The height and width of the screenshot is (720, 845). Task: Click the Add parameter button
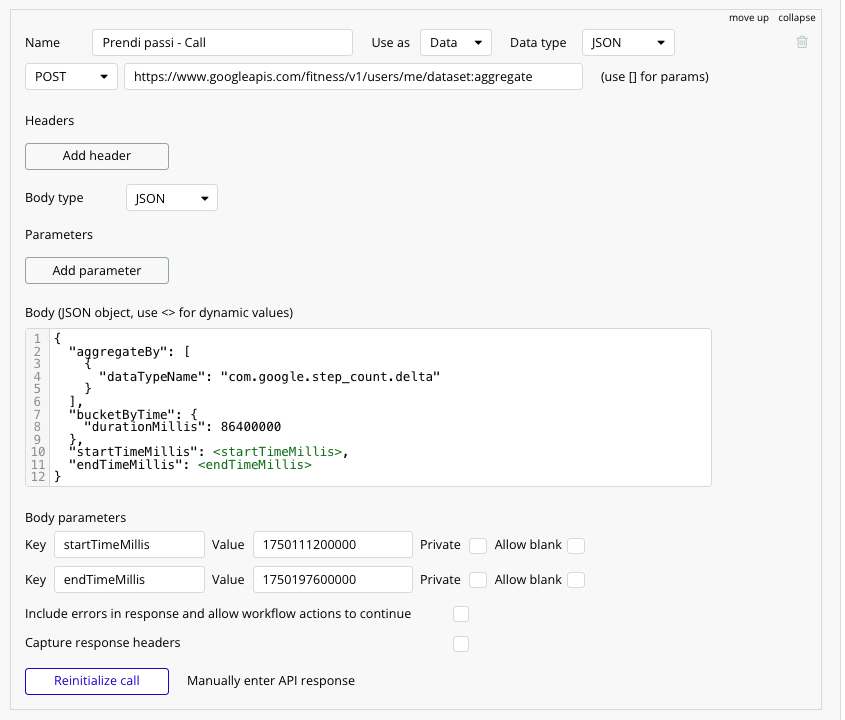(x=97, y=271)
